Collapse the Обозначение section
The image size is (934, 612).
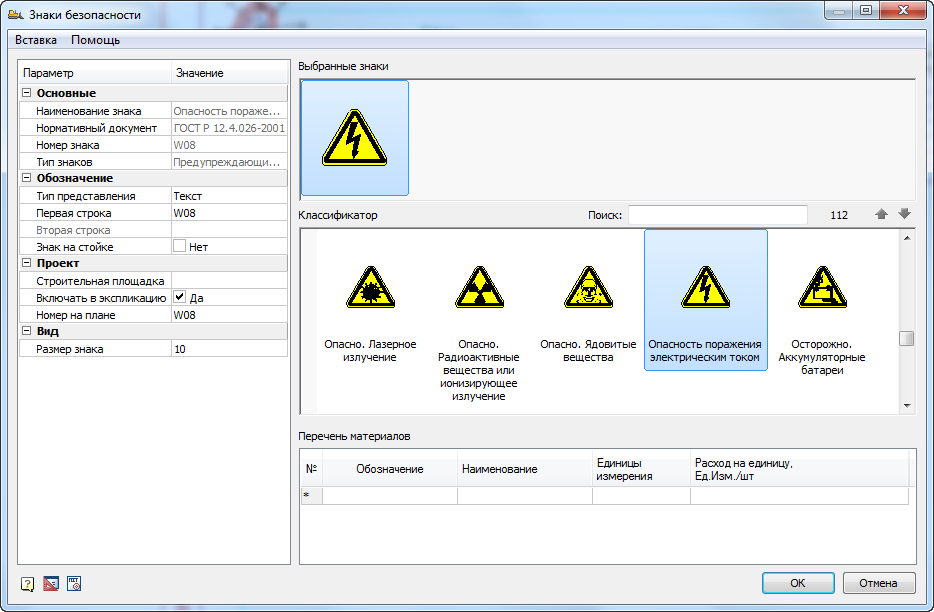26,178
